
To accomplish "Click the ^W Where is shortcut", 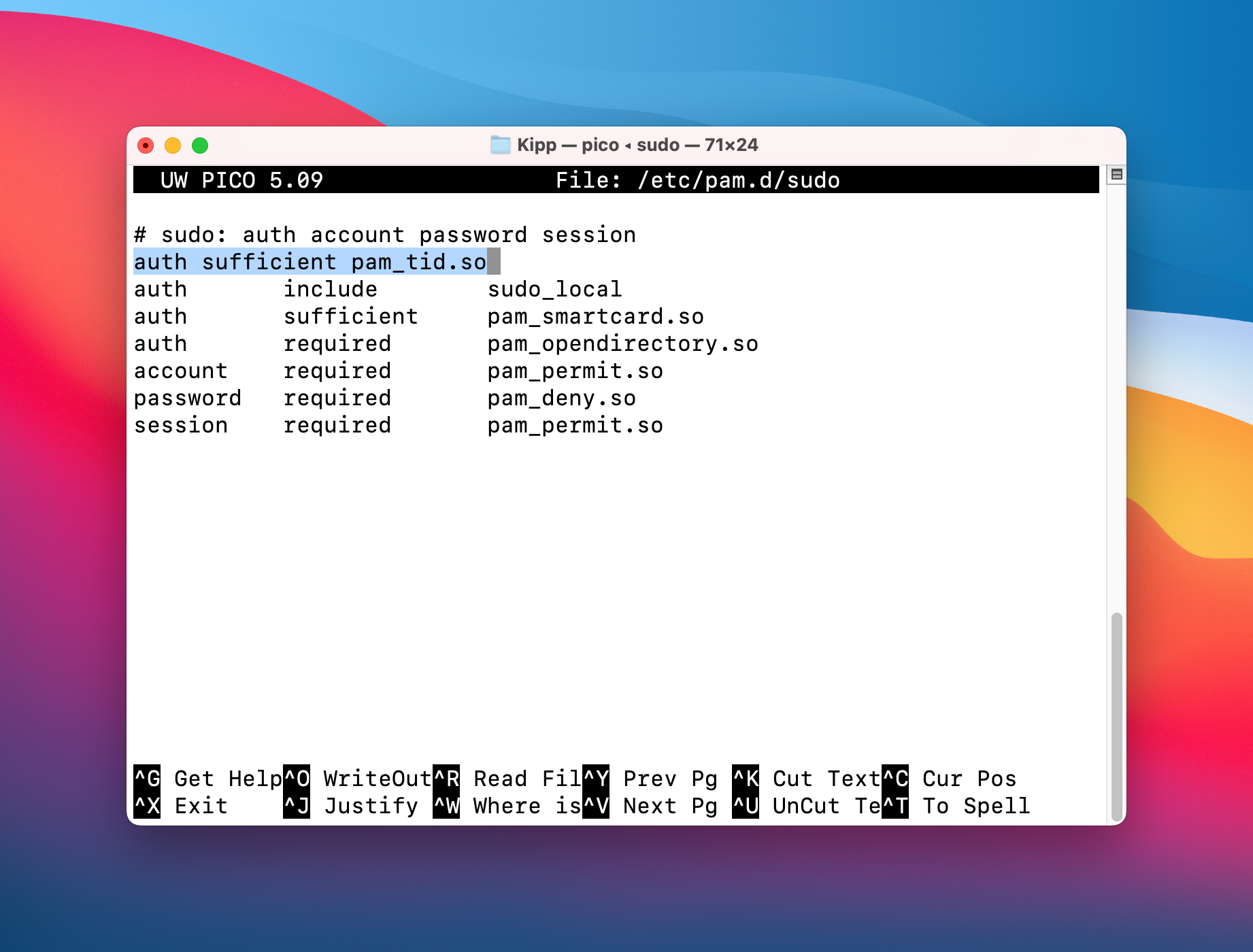I will click(x=507, y=806).
